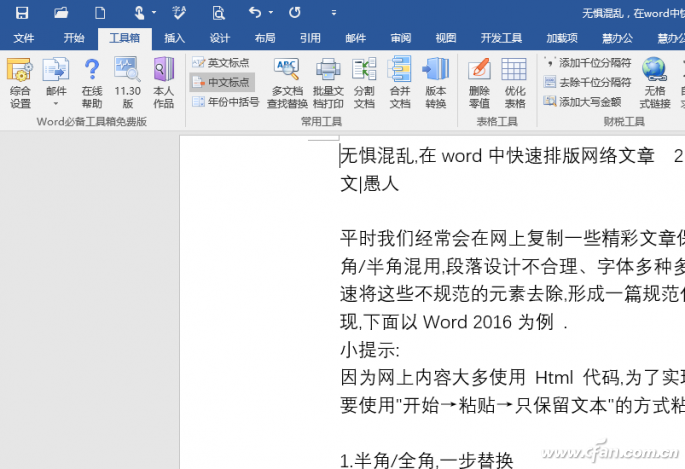The image size is (685, 469).
Task: Click 优化表格 table optimize icon
Action: tap(514, 82)
